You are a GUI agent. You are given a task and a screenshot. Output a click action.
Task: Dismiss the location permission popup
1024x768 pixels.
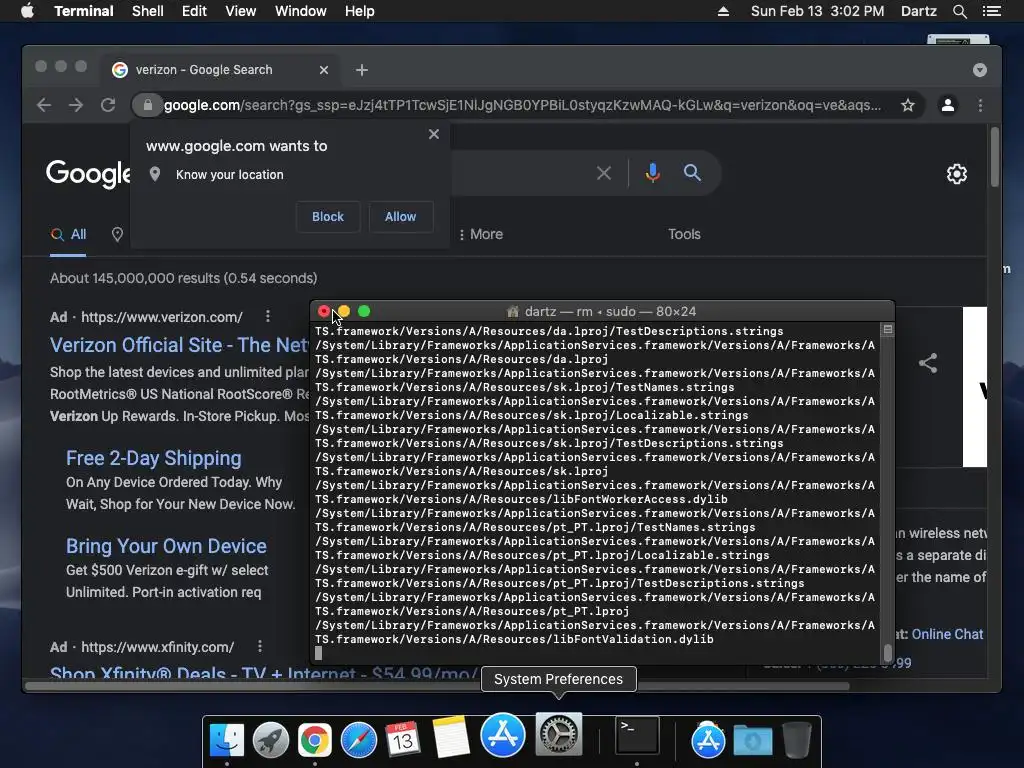coord(434,135)
